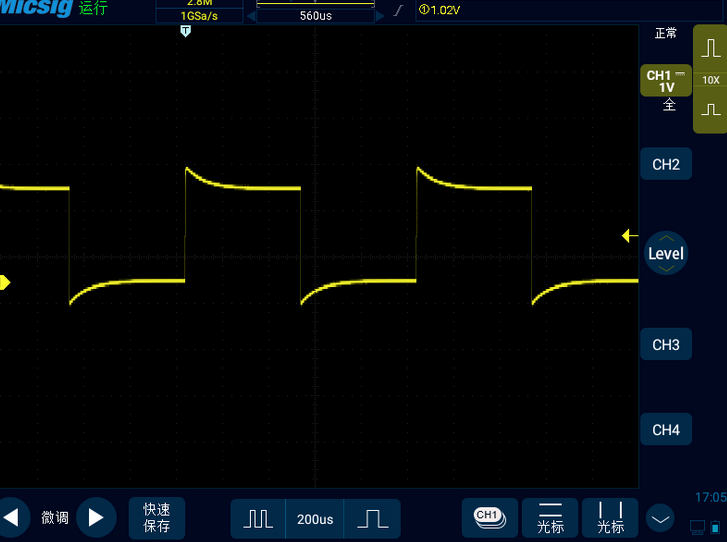
Task: Decrease CH1 vertical scale with short pulse icon
Action: (x=710, y=108)
